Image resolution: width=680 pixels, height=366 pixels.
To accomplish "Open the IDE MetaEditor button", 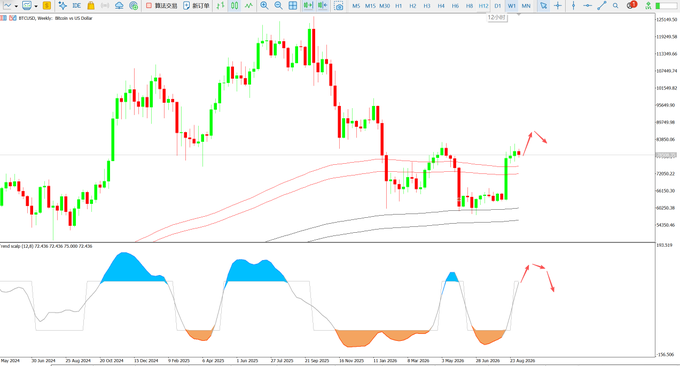I will (x=77, y=6).
